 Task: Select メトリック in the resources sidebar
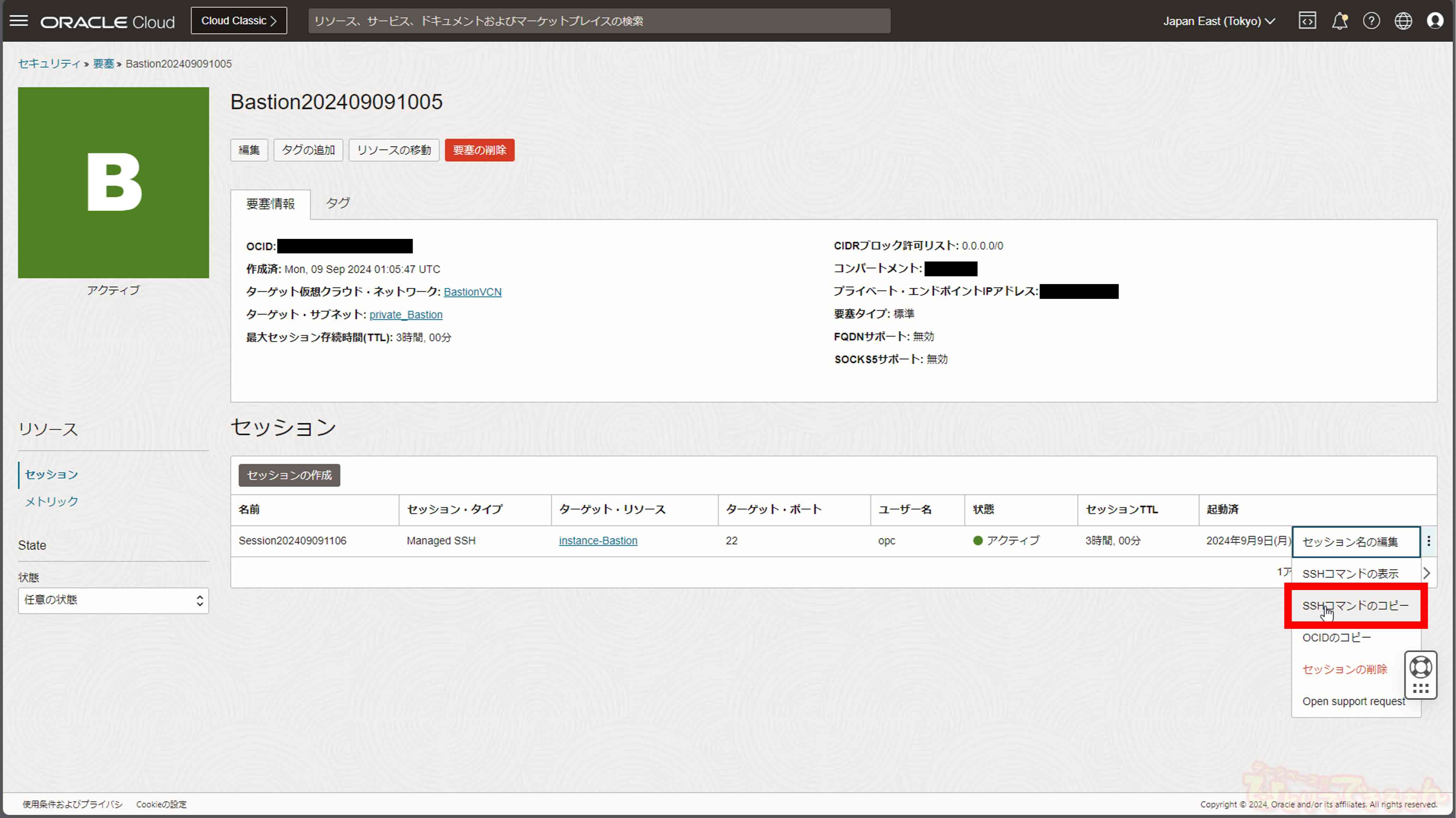click(52, 501)
